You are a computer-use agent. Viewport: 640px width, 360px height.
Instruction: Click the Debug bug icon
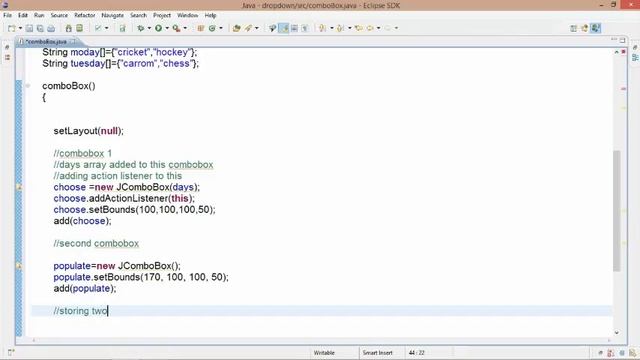coord(141,28)
